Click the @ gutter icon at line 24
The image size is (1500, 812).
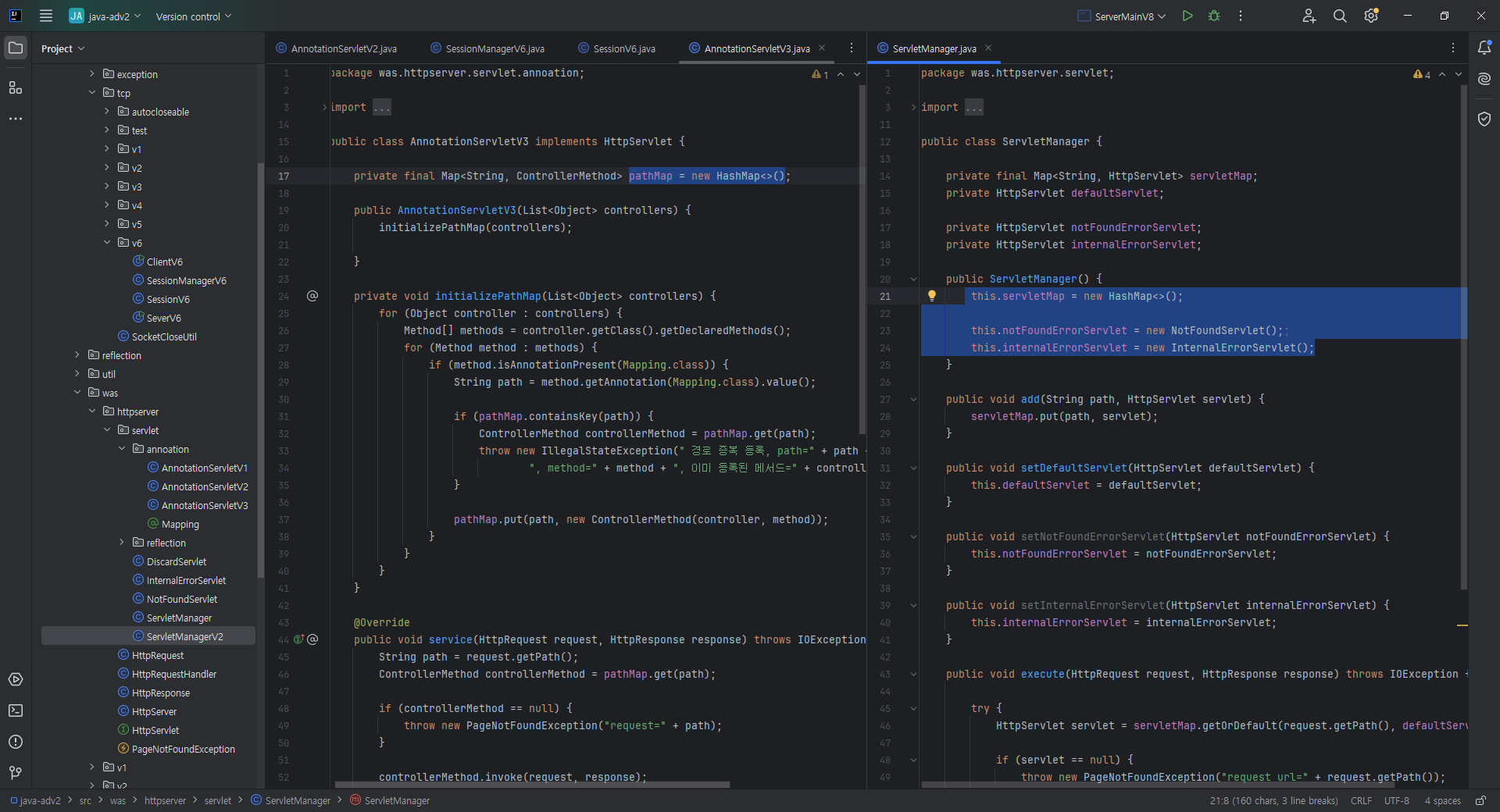click(x=312, y=296)
